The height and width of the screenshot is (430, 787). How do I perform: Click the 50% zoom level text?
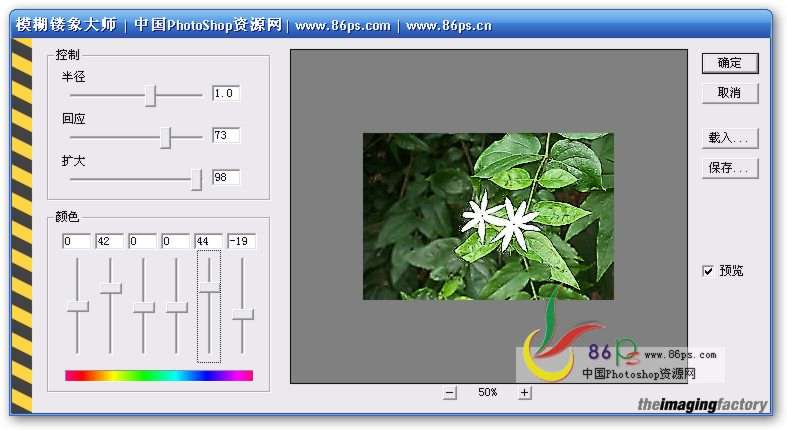click(488, 392)
